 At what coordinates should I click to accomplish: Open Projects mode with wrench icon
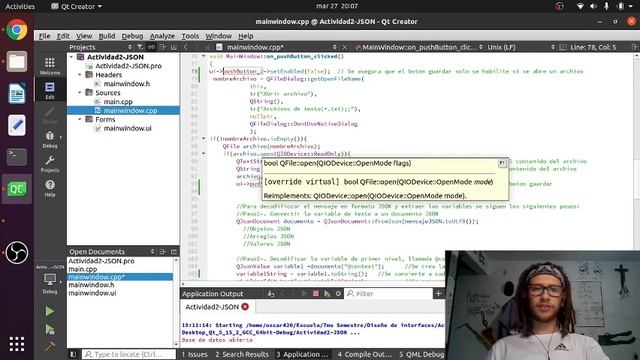click(50, 164)
